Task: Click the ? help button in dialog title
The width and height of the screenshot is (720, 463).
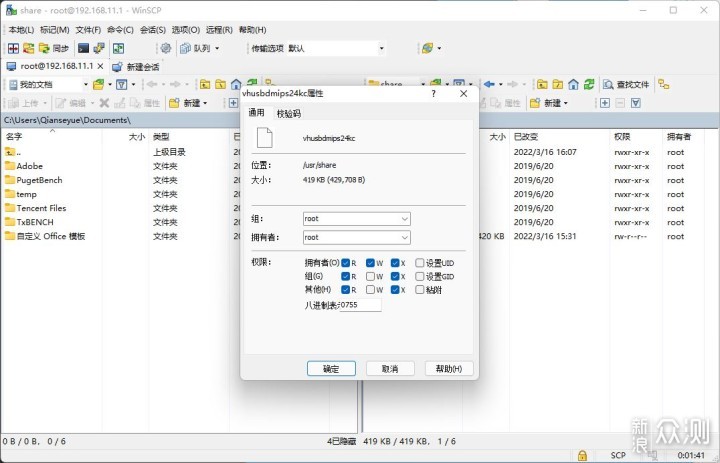Action: click(433, 94)
